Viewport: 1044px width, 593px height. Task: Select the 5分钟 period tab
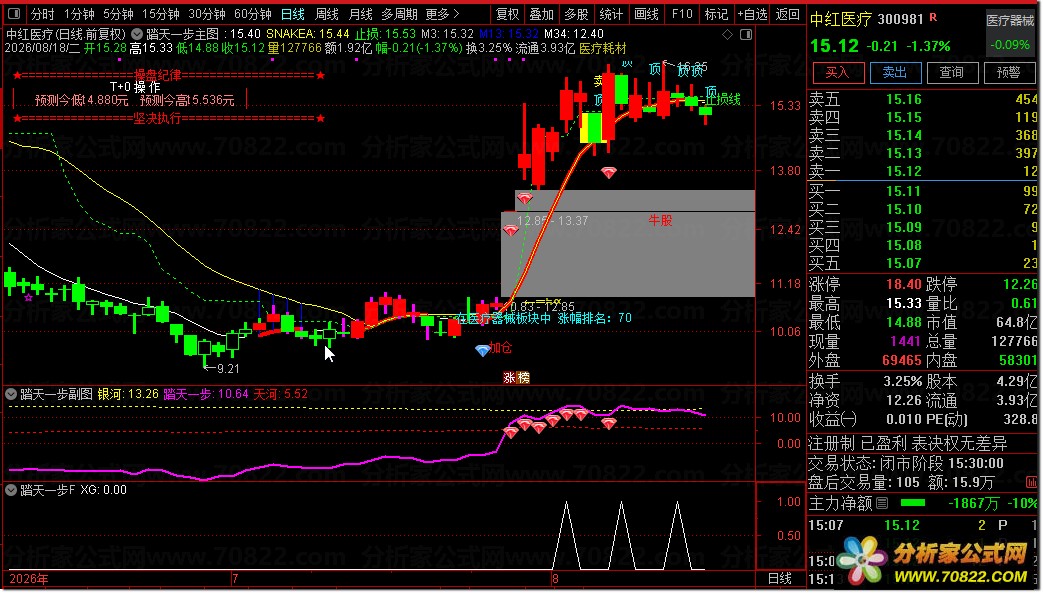pyautogui.click(x=118, y=14)
